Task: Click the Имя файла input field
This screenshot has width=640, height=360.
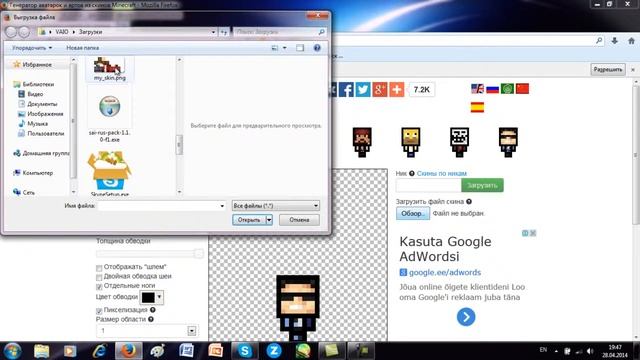Action: click(x=158, y=206)
